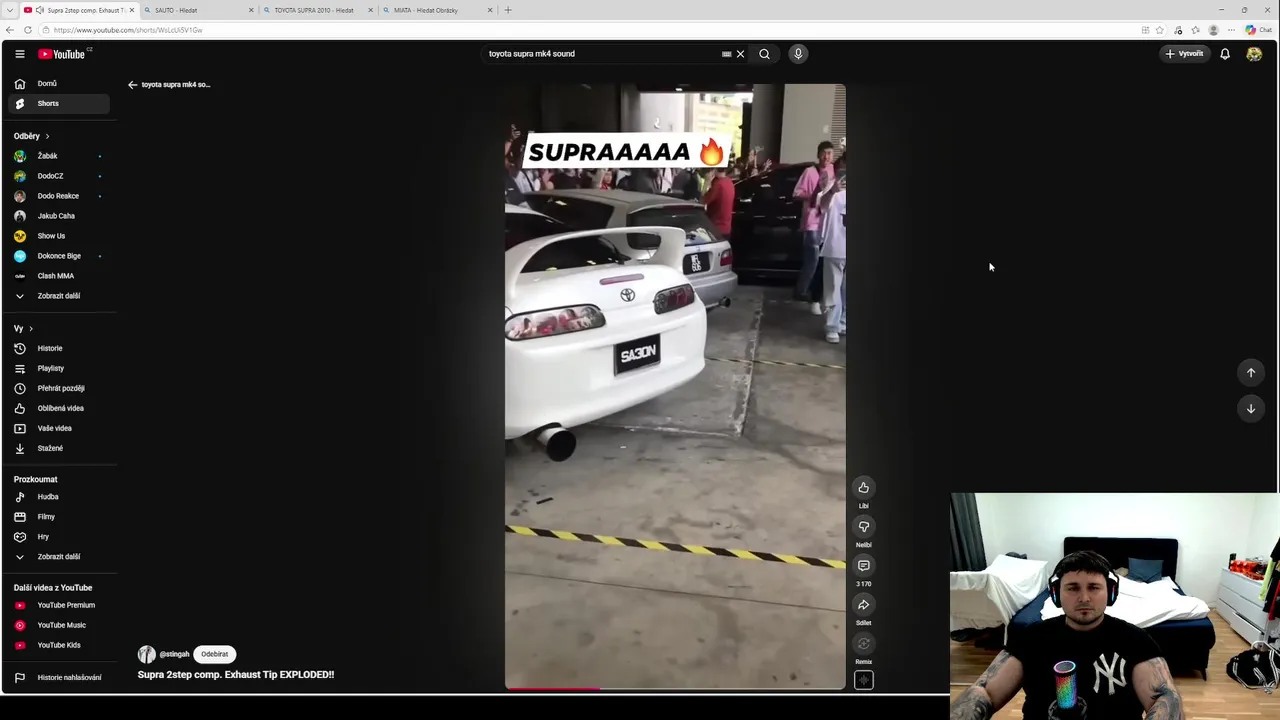Image resolution: width=1280 pixels, height=720 pixels.
Task: Open the on-screen keyboard in search box
Action: pyautogui.click(x=727, y=54)
